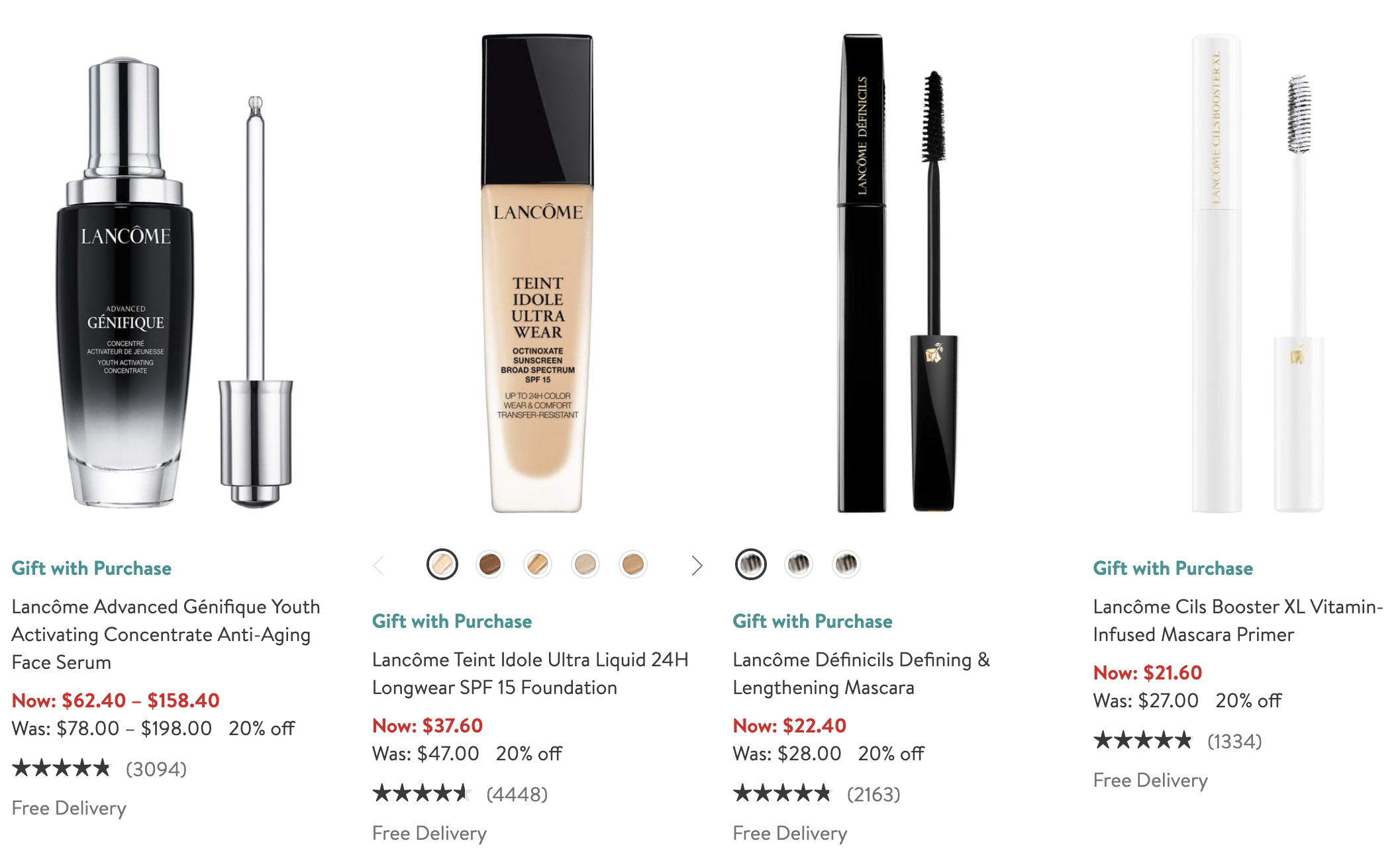View the Cils Booster XL primer image

click(1258, 273)
